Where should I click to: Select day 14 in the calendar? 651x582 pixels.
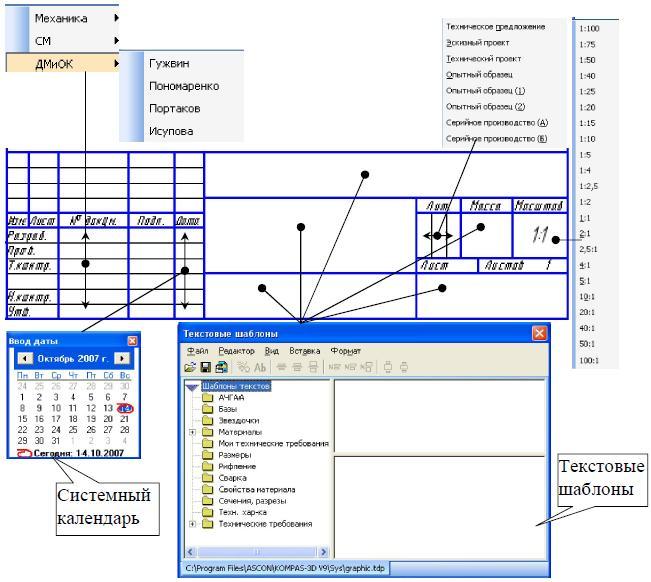pos(125,409)
